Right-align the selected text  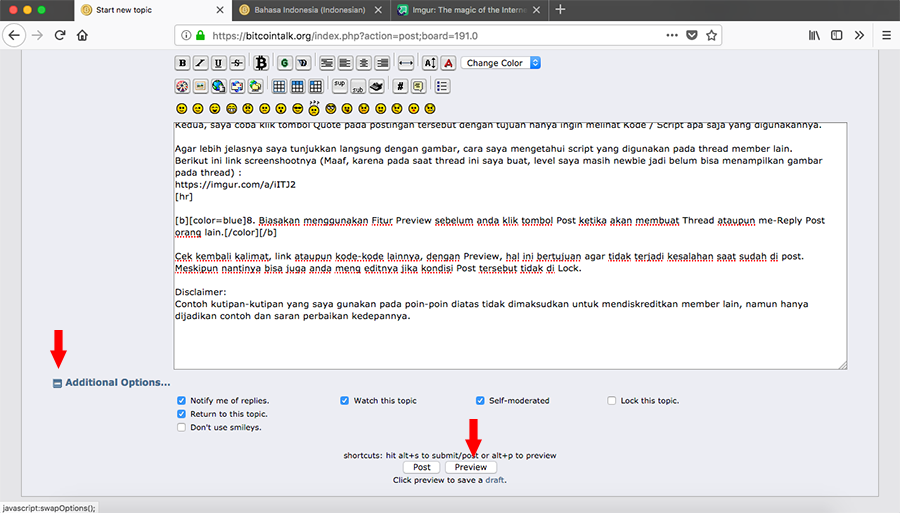382,63
